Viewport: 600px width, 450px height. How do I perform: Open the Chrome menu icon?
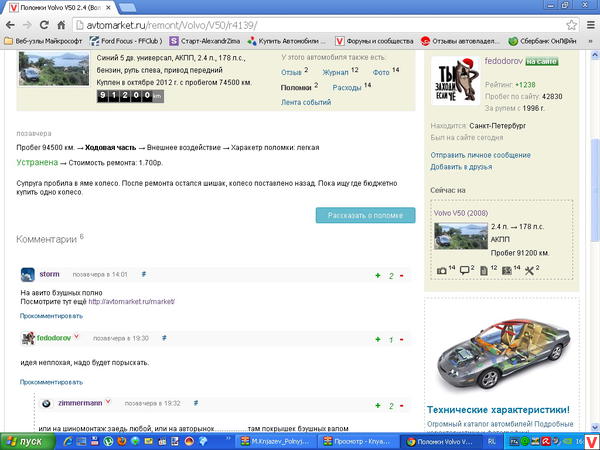tap(591, 25)
